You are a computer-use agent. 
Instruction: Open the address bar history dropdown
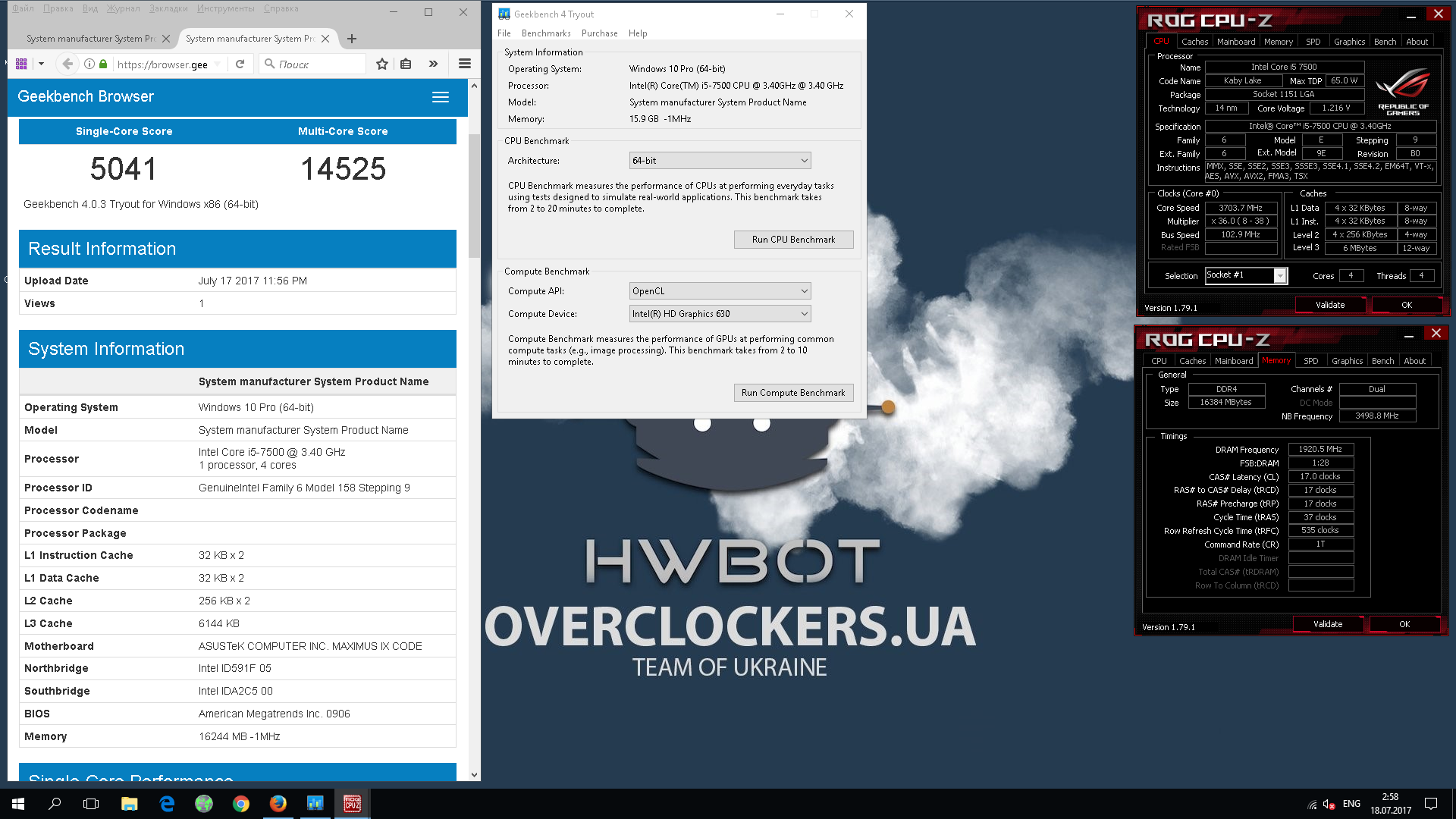click(218, 64)
